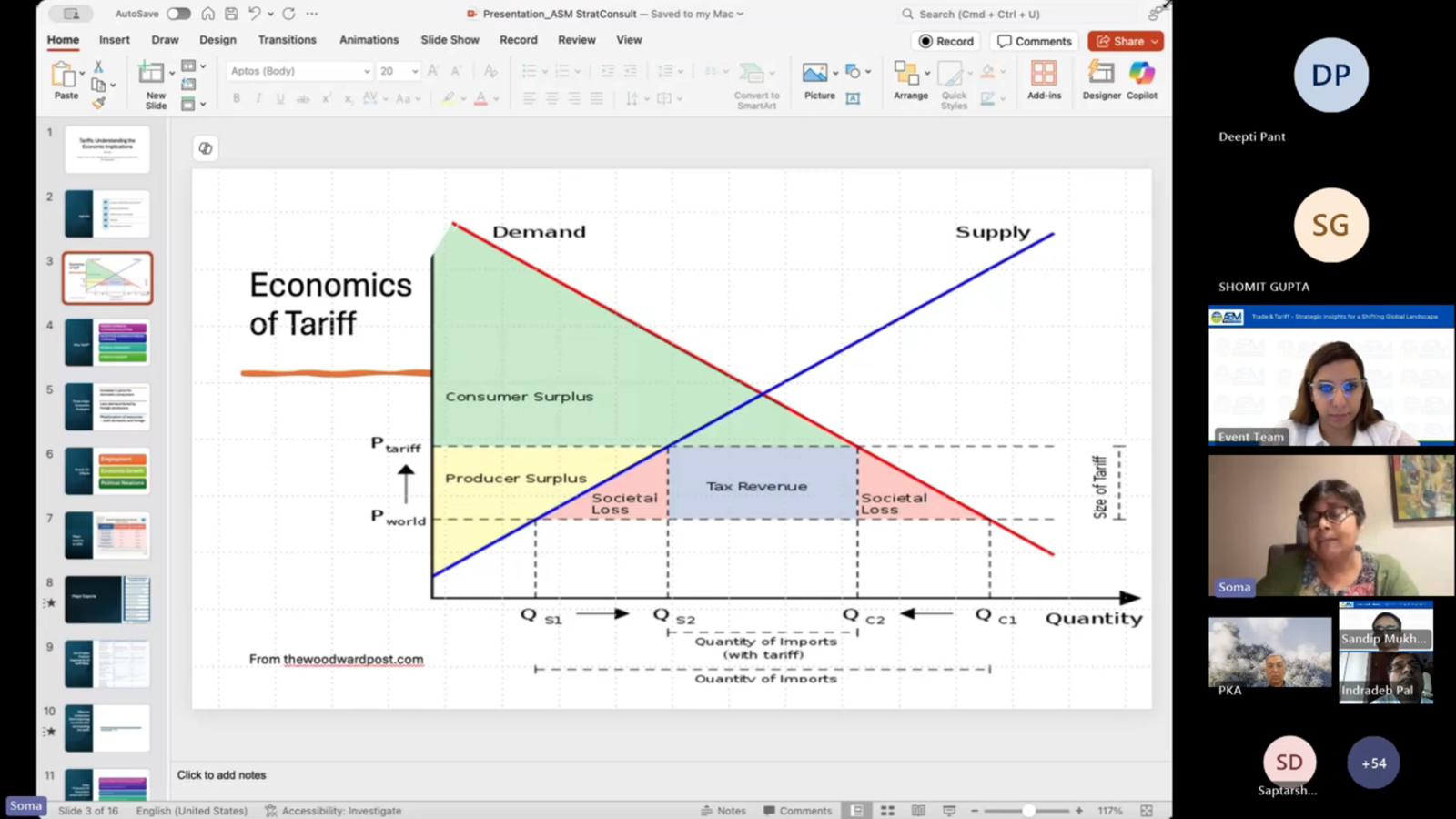Adjust the zoom slider in status bar
This screenshot has width=1456, height=819.
pos(1028,810)
